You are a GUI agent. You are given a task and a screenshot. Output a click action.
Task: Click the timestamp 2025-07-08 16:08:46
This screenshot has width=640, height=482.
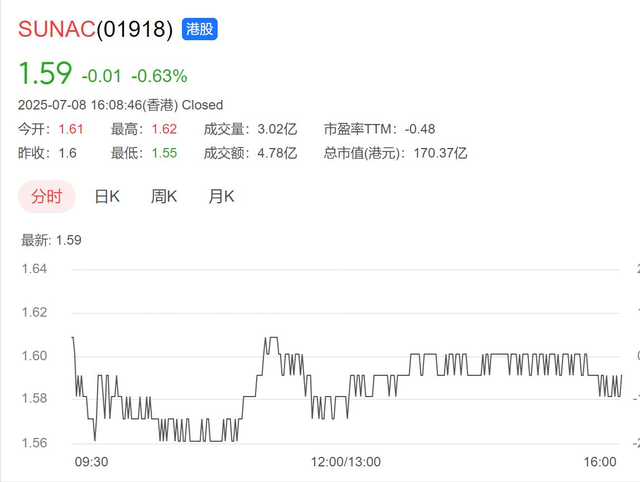tap(80, 105)
